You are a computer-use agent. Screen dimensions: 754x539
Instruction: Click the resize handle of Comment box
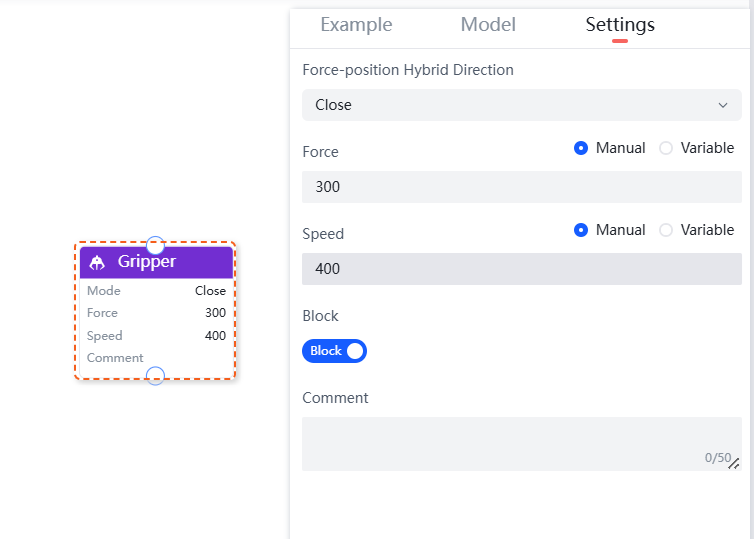(x=734, y=463)
